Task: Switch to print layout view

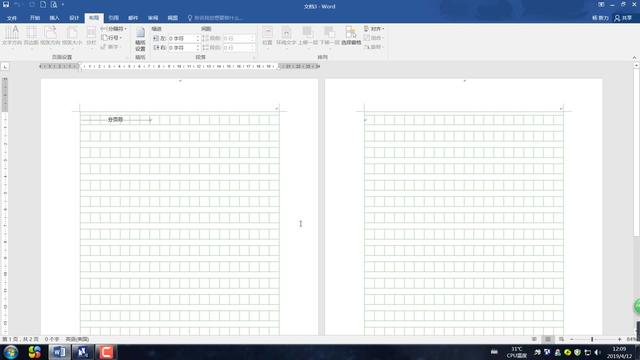Action: (x=548, y=339)
